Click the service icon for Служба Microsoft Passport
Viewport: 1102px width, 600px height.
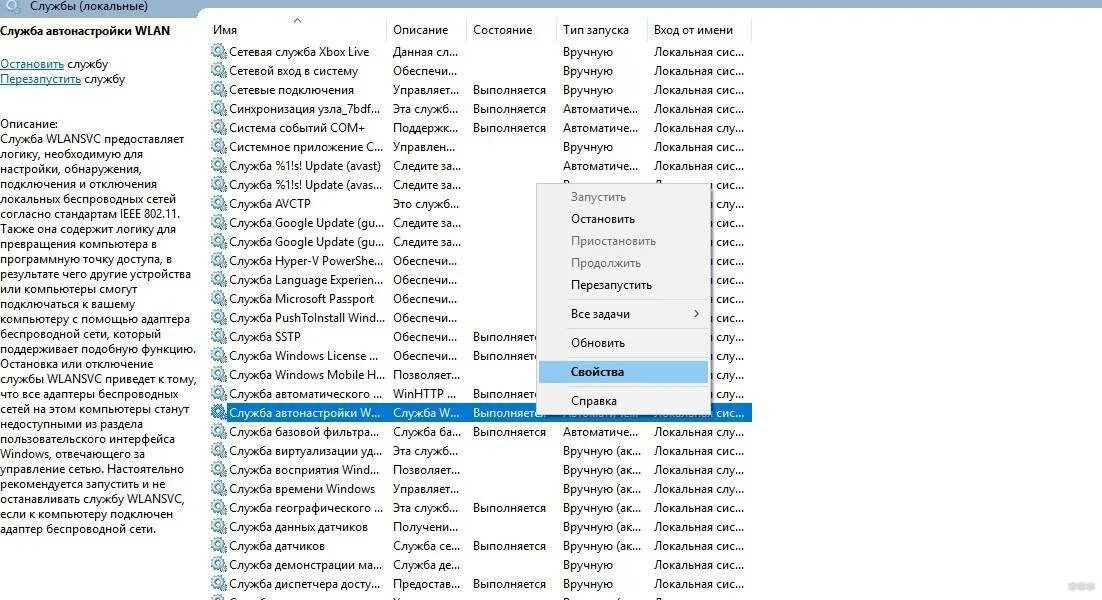217,299
